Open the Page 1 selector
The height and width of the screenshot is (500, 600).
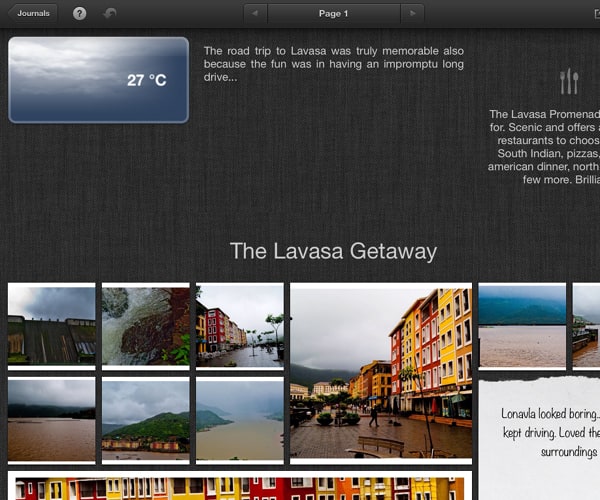[x=334, y=13]
